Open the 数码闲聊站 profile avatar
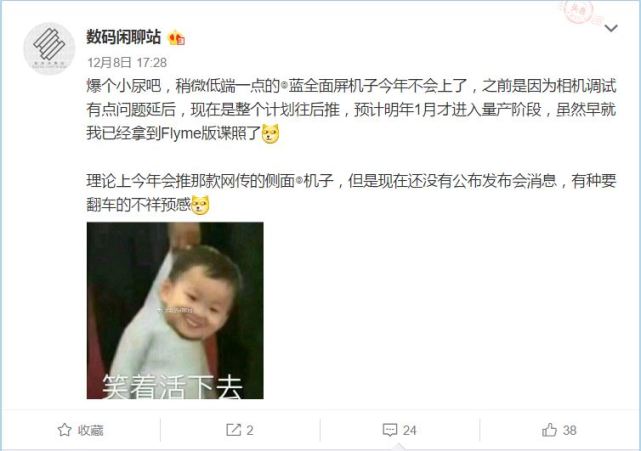This screenshot has height=451, width=641. pos(49,49)
